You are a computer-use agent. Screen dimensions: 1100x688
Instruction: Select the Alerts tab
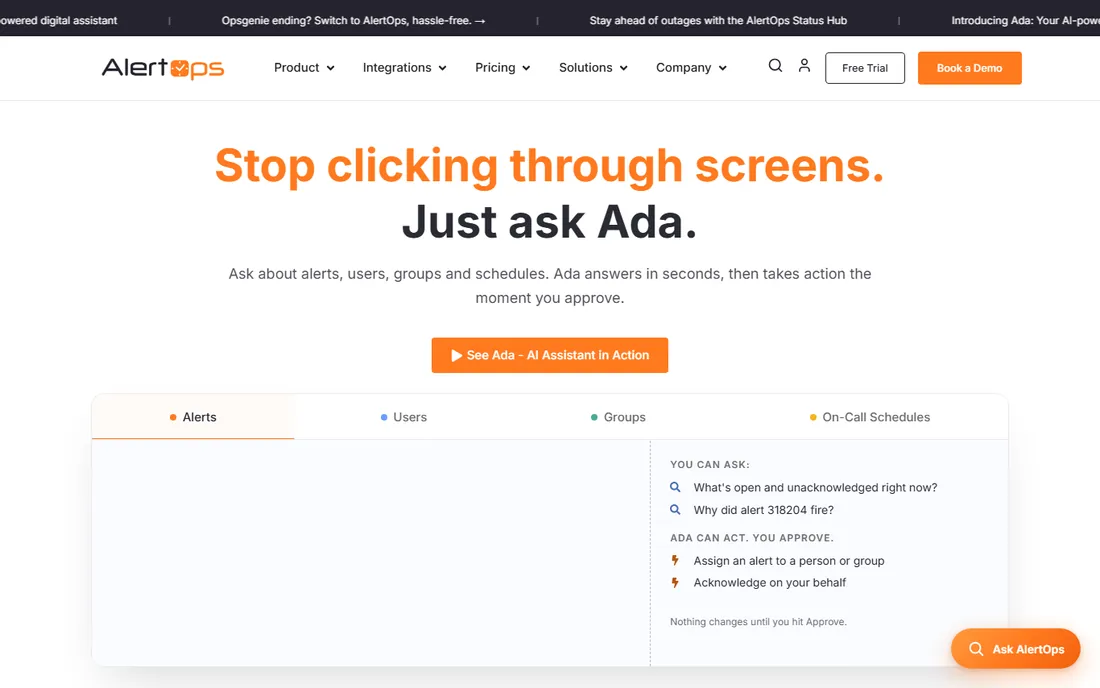pos(193,417)
